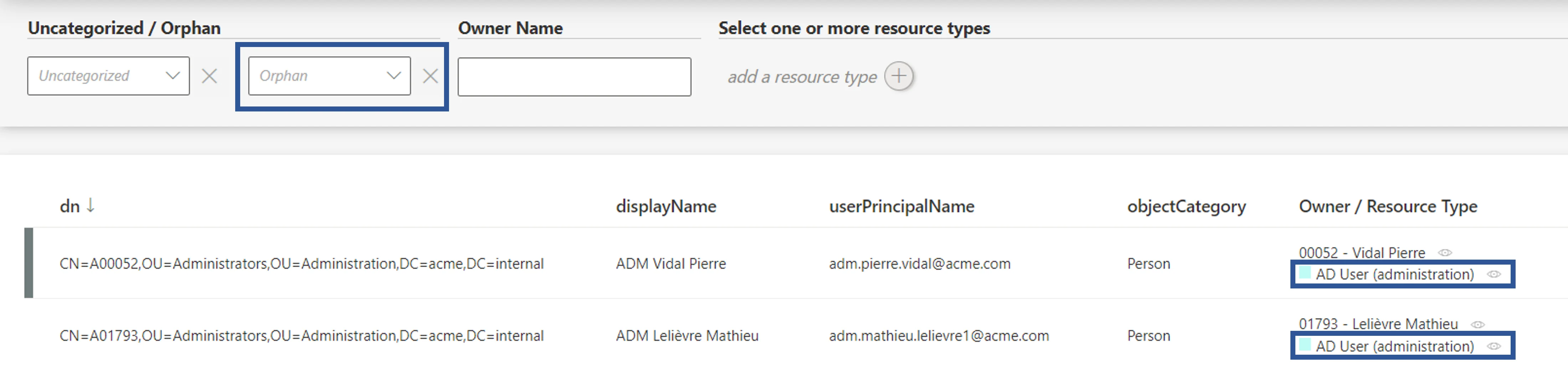Click Person cell in Lelièvre Mathieu row
This screenshot has width=1568, height=370.
point(1149,335)
